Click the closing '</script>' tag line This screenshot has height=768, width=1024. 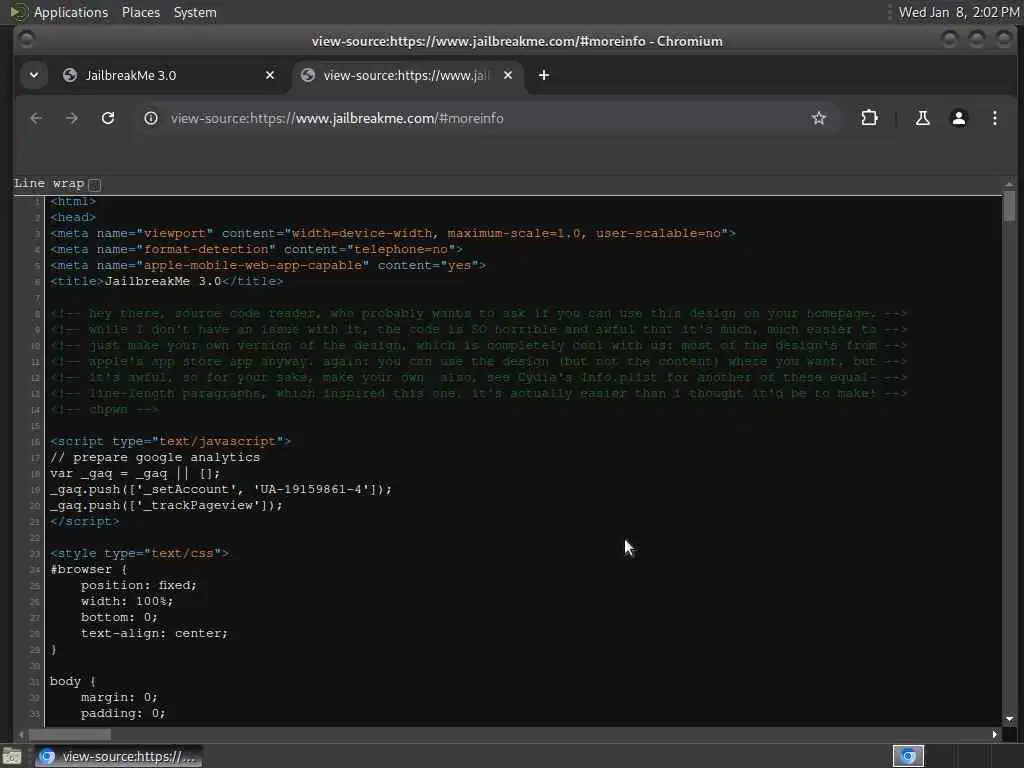pyautogui.click(x=85, y=521)
